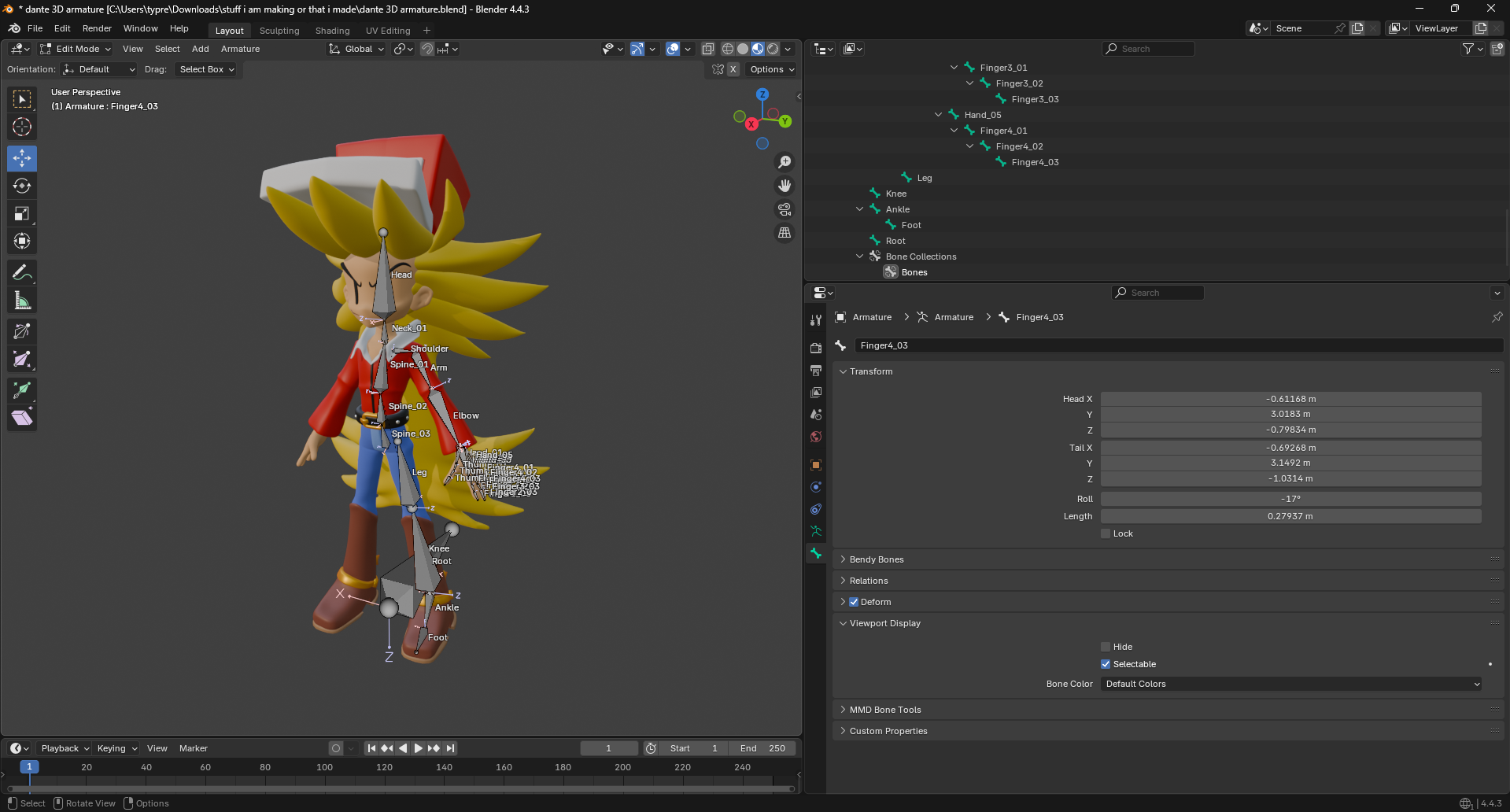Toggle X-axis mirror button in viewport header
1510x812 pixels.
[x=733, y=69]
